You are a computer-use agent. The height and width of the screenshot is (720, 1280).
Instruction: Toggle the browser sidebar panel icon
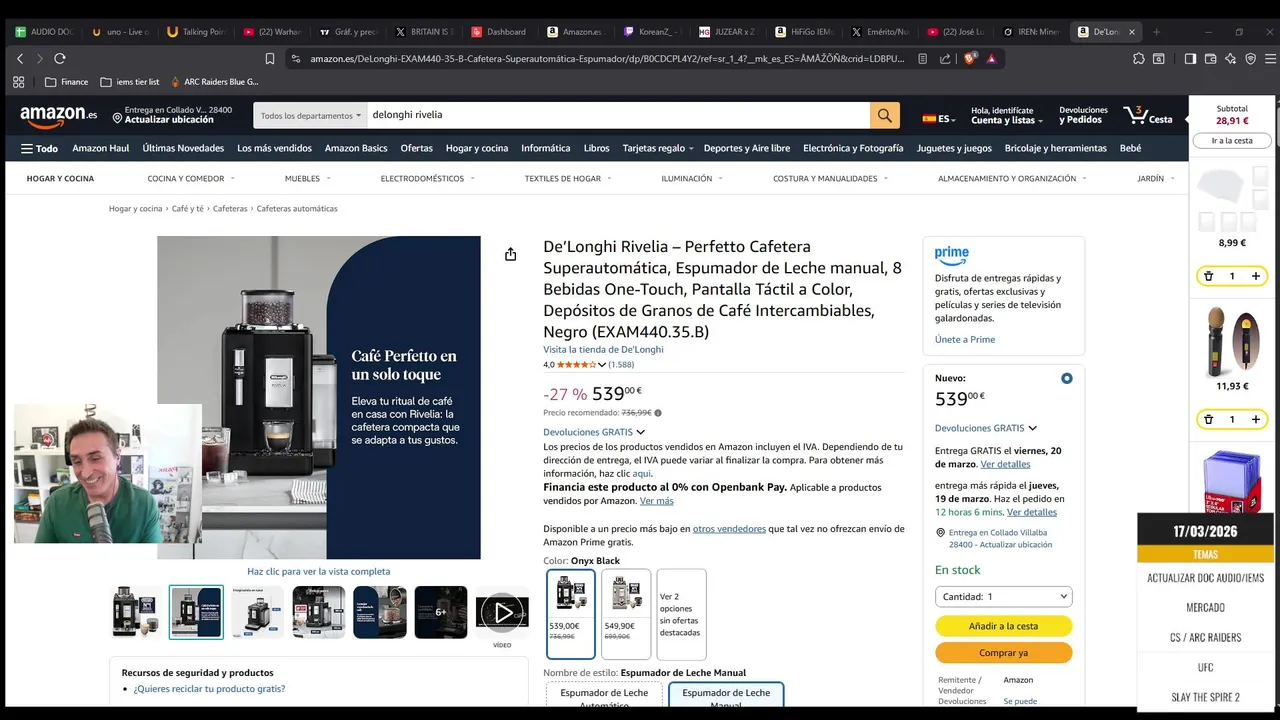tap(1190, 59)
